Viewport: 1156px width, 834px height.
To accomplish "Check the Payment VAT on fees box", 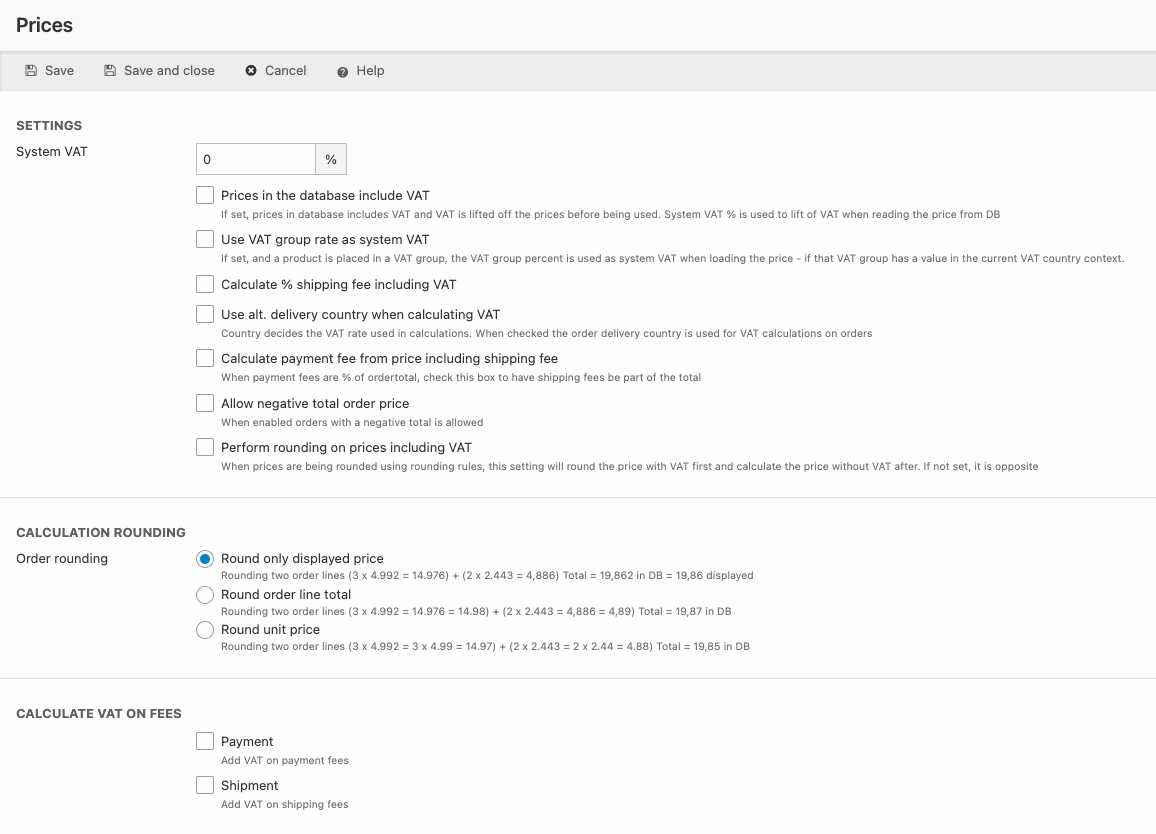I will tap(205, 741).
